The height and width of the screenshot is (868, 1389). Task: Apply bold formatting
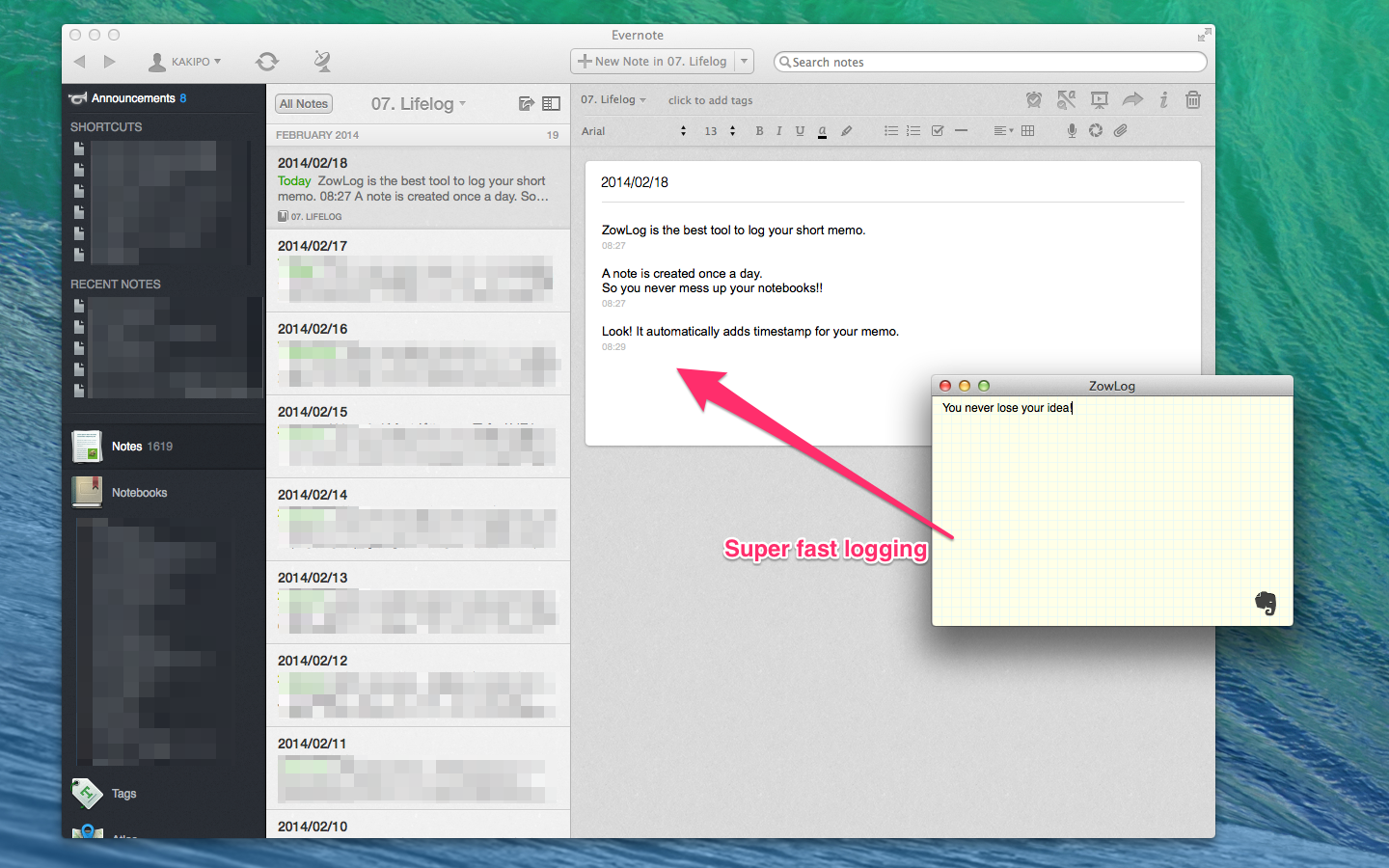click(x=759, y=131)
